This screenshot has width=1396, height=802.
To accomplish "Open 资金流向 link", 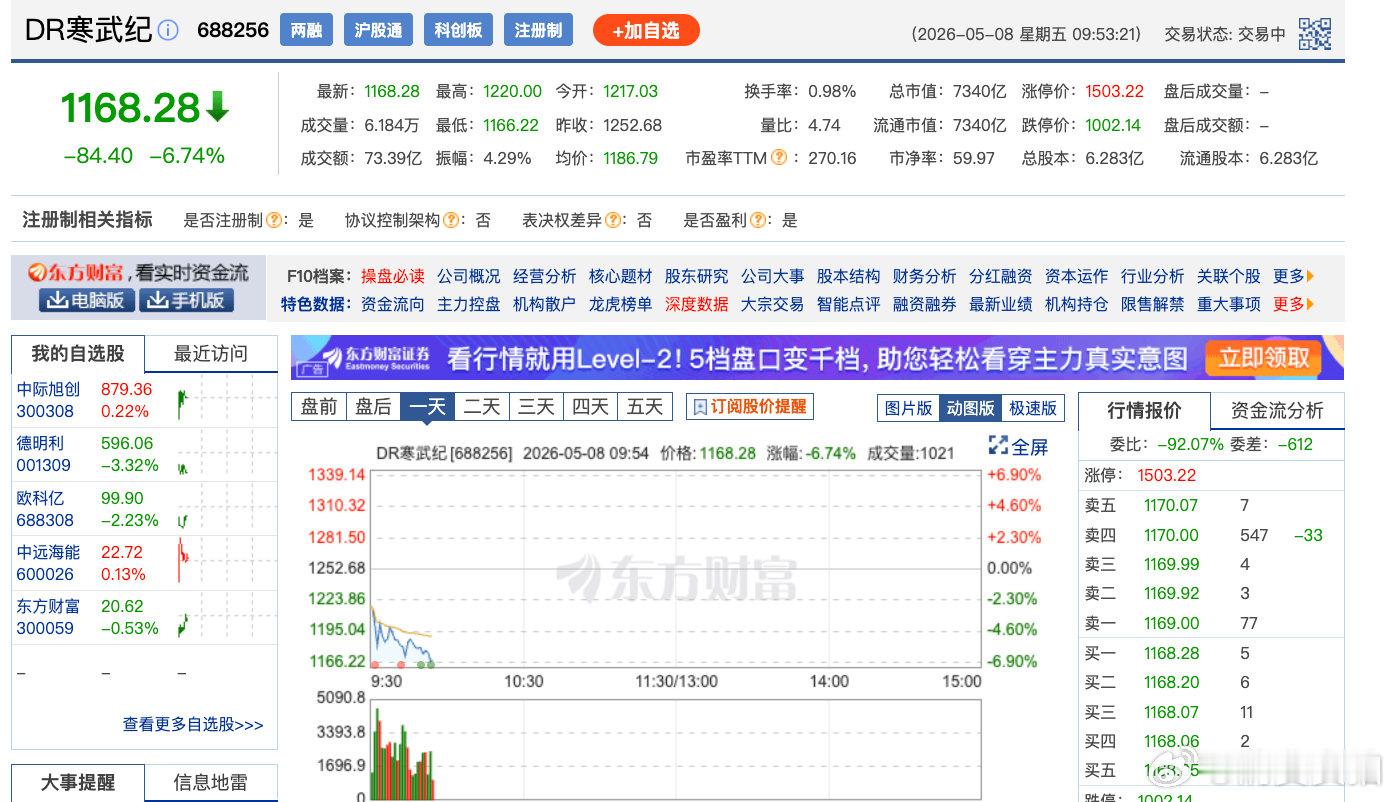I will tap(392, 304).
